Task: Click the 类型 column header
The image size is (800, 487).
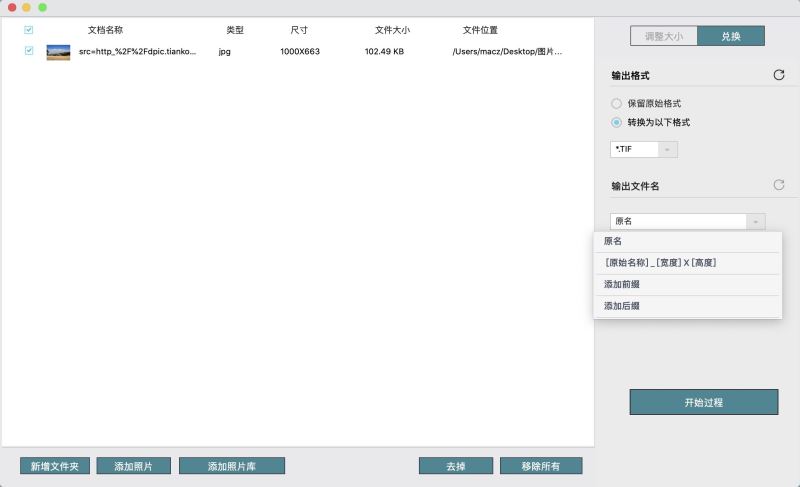Action: click(x=235, y=30)
